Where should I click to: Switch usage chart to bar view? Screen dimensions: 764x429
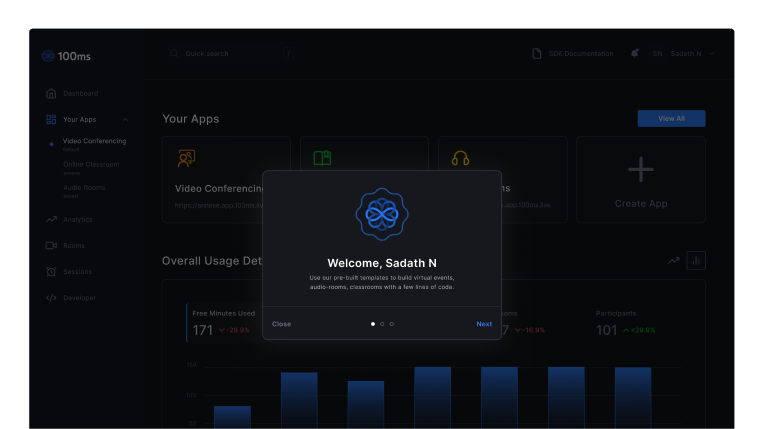[x=696, y=261]
